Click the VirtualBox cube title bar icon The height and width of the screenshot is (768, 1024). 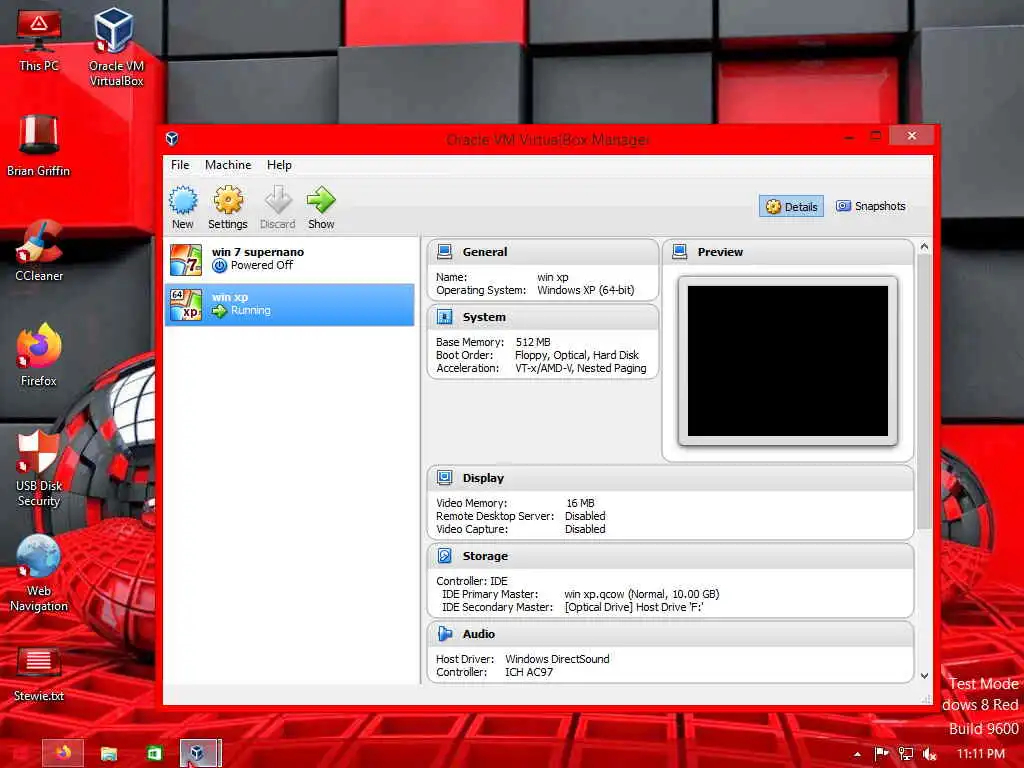click(172, 138)
